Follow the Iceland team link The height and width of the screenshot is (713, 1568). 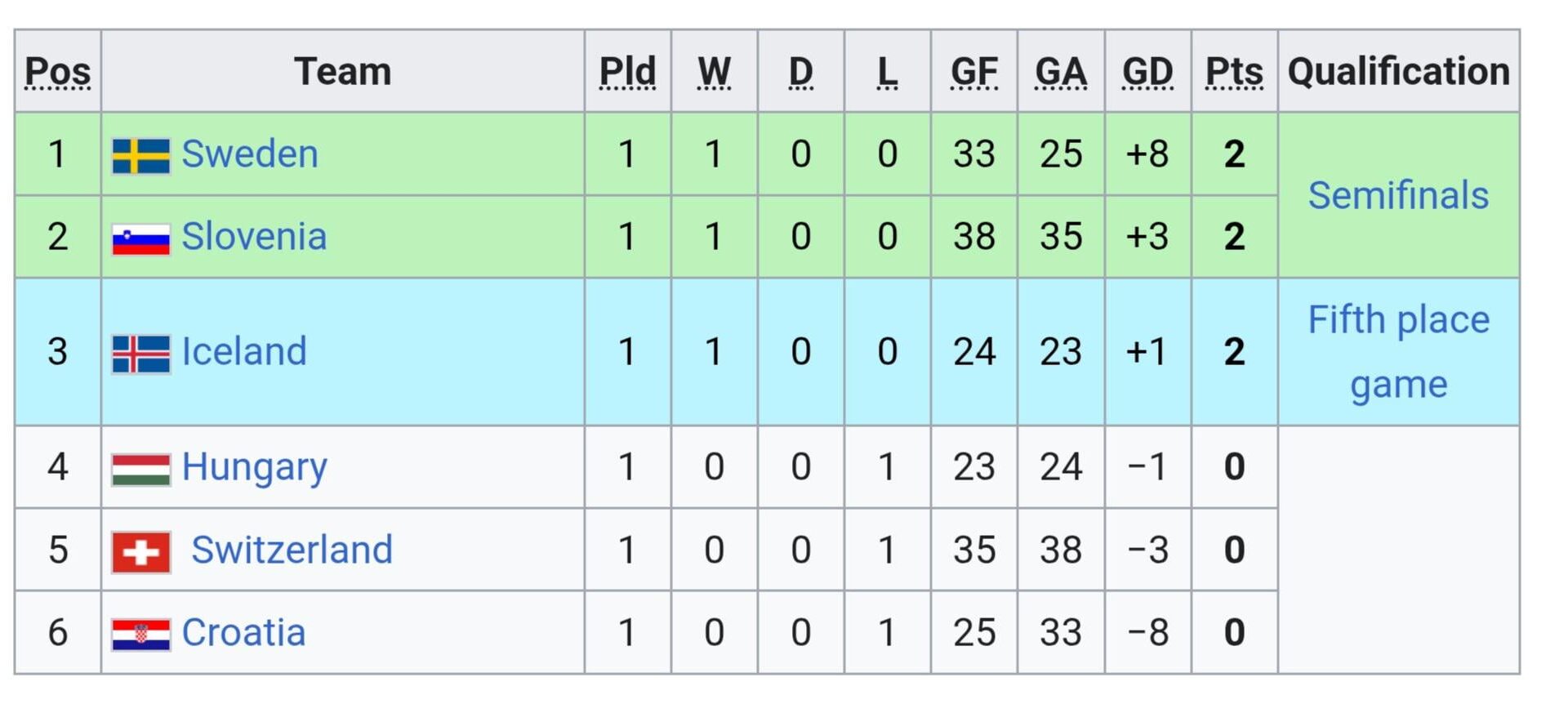point(243,352)
